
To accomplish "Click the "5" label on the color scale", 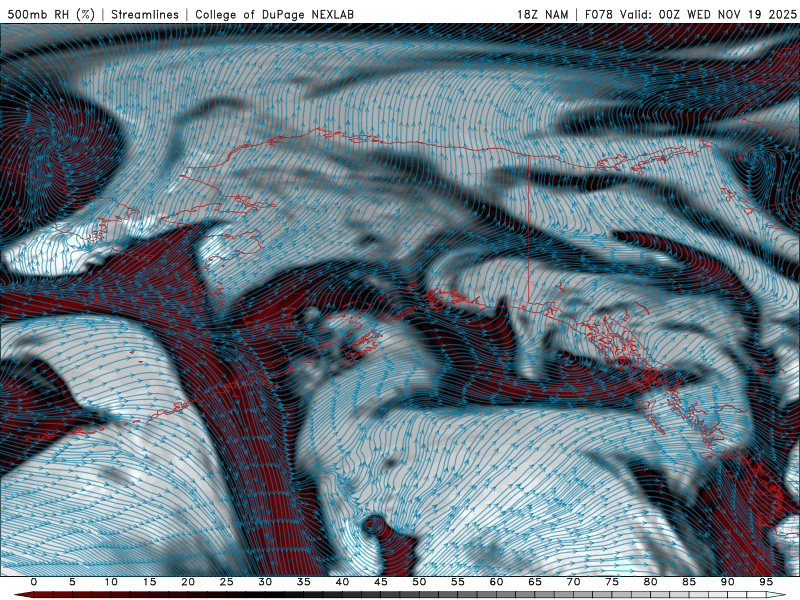I will (x=72, y=582).
